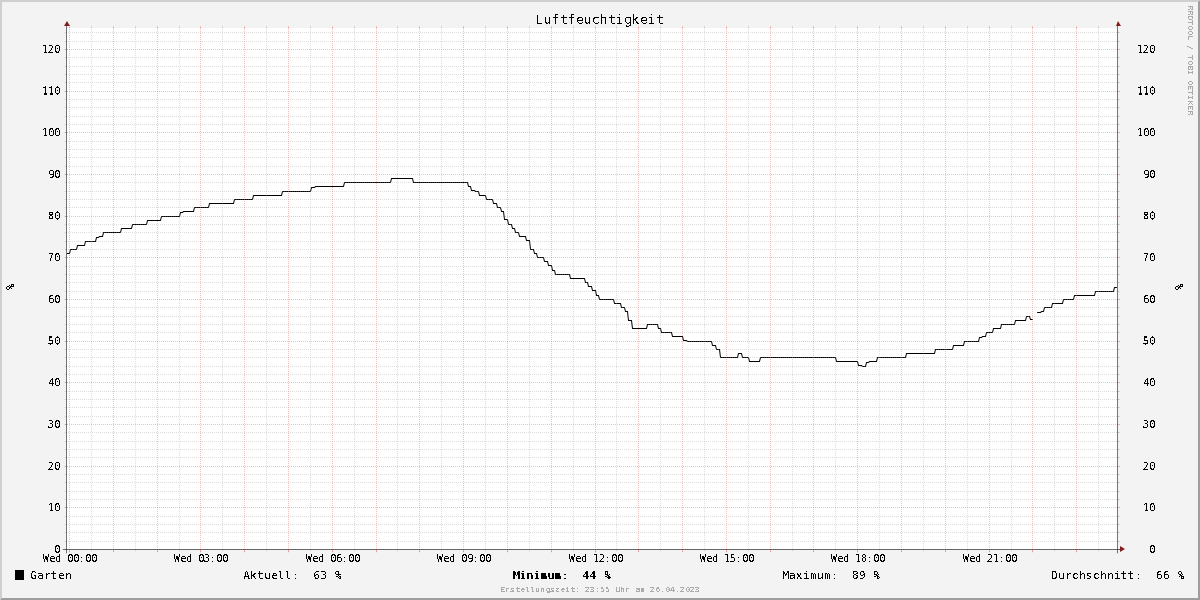1200x600 pixels.
Task: Click the Wed 12:00 time axis label
Action: (596, 558)
